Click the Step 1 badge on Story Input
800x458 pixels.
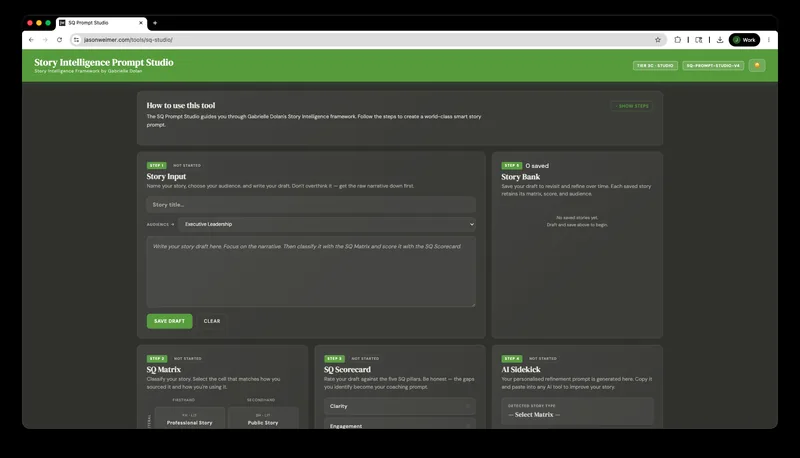pyautogui.click(x=156, y=165)
